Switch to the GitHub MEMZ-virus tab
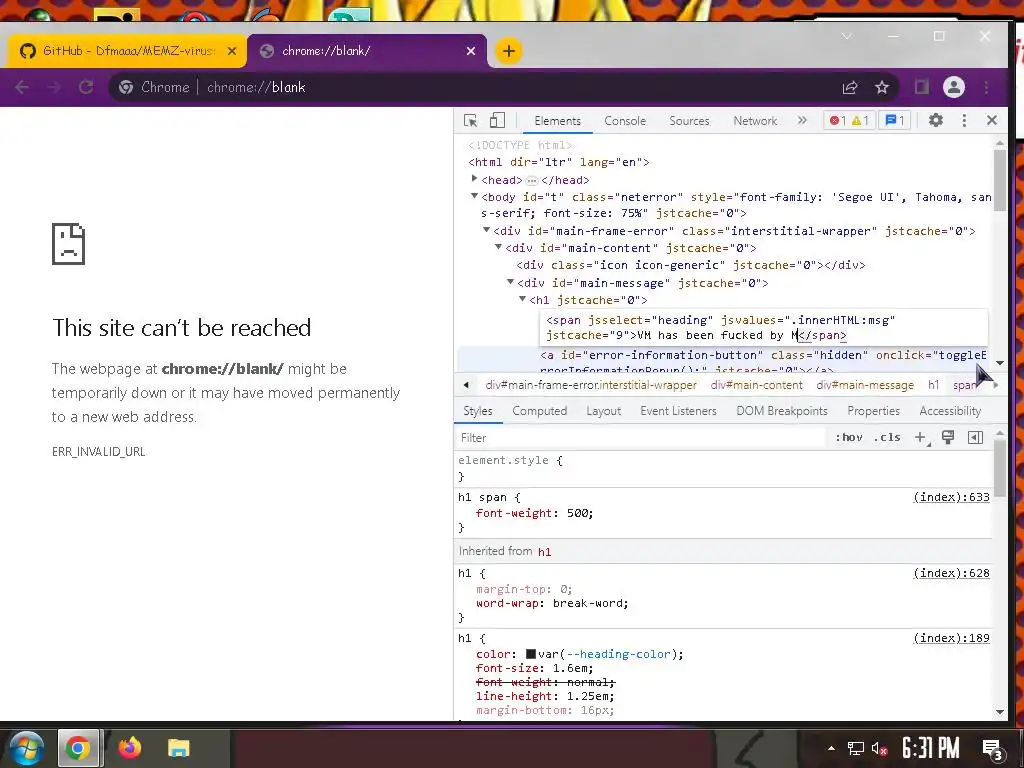1024x768 pixels. [x=127, y=51]
